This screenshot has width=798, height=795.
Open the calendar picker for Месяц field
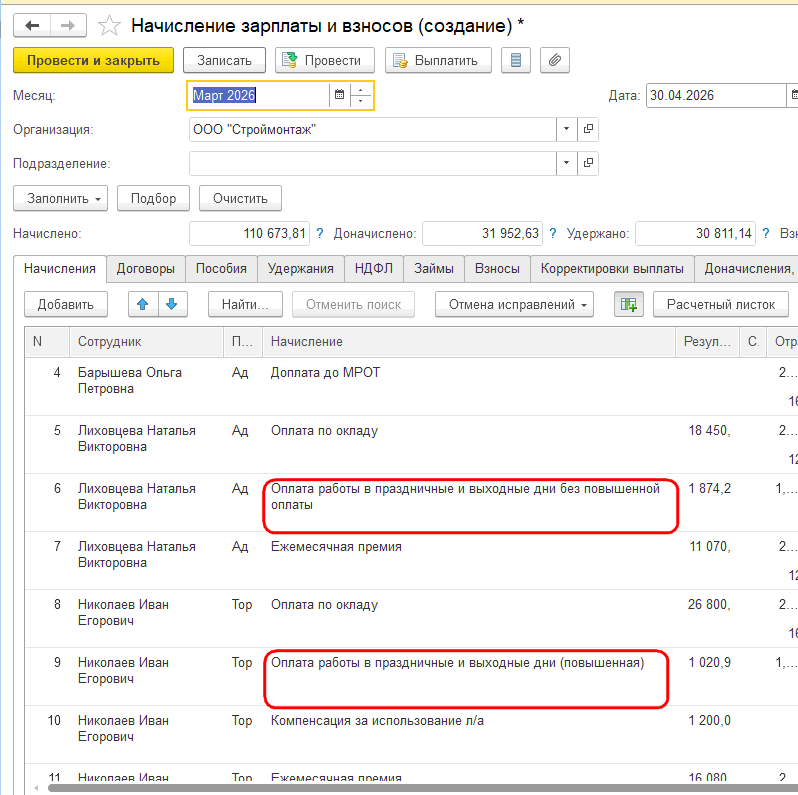click(339, 95)
